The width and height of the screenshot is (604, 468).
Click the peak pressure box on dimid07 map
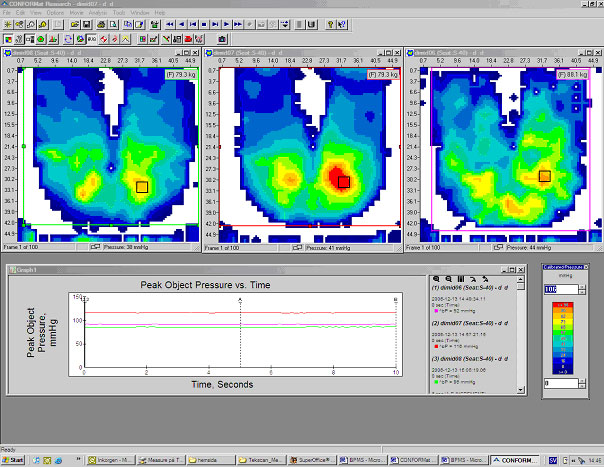(x=343, y=182)
